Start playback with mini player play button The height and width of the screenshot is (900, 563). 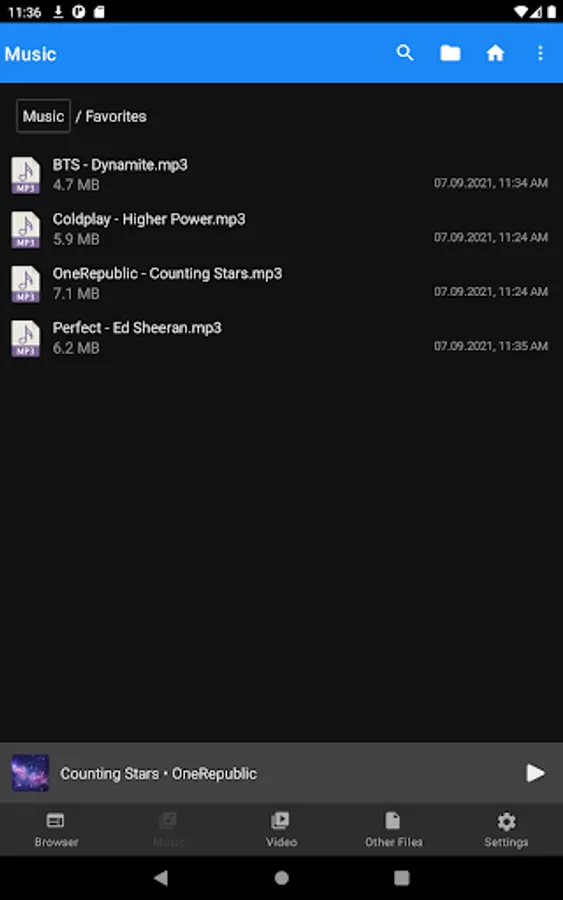535,773
